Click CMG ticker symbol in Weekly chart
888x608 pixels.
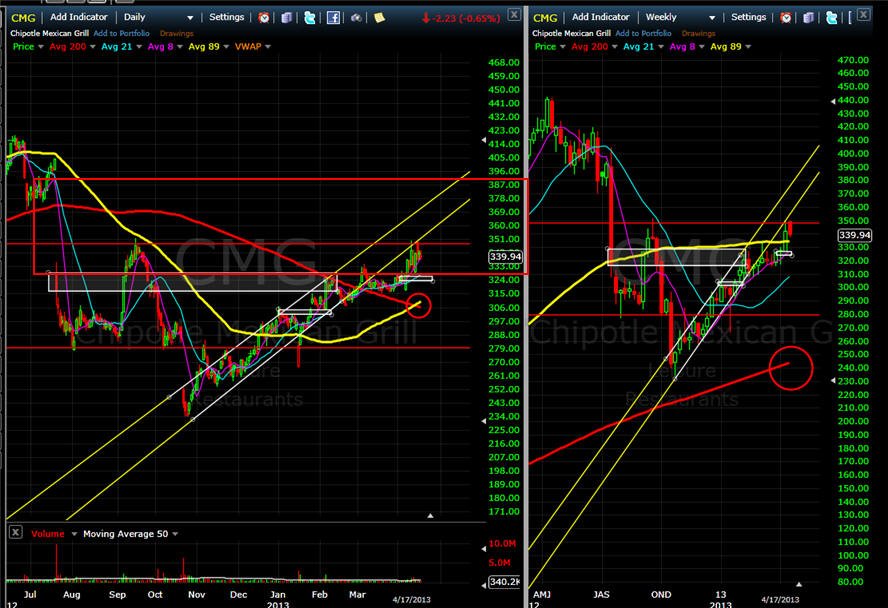tap(545, 18)
